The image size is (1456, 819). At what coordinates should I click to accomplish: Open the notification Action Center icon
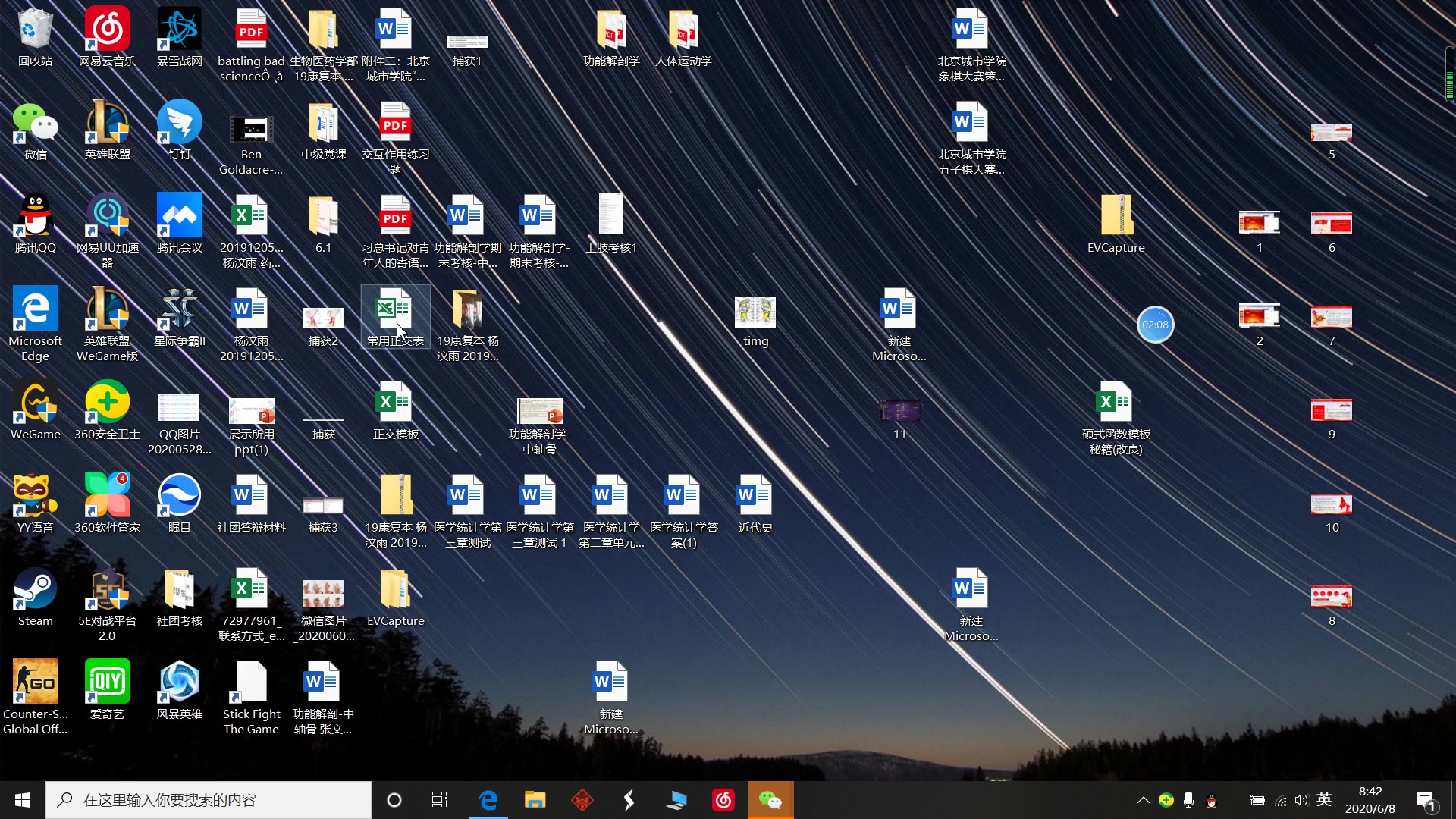[x=1426, y=800]
